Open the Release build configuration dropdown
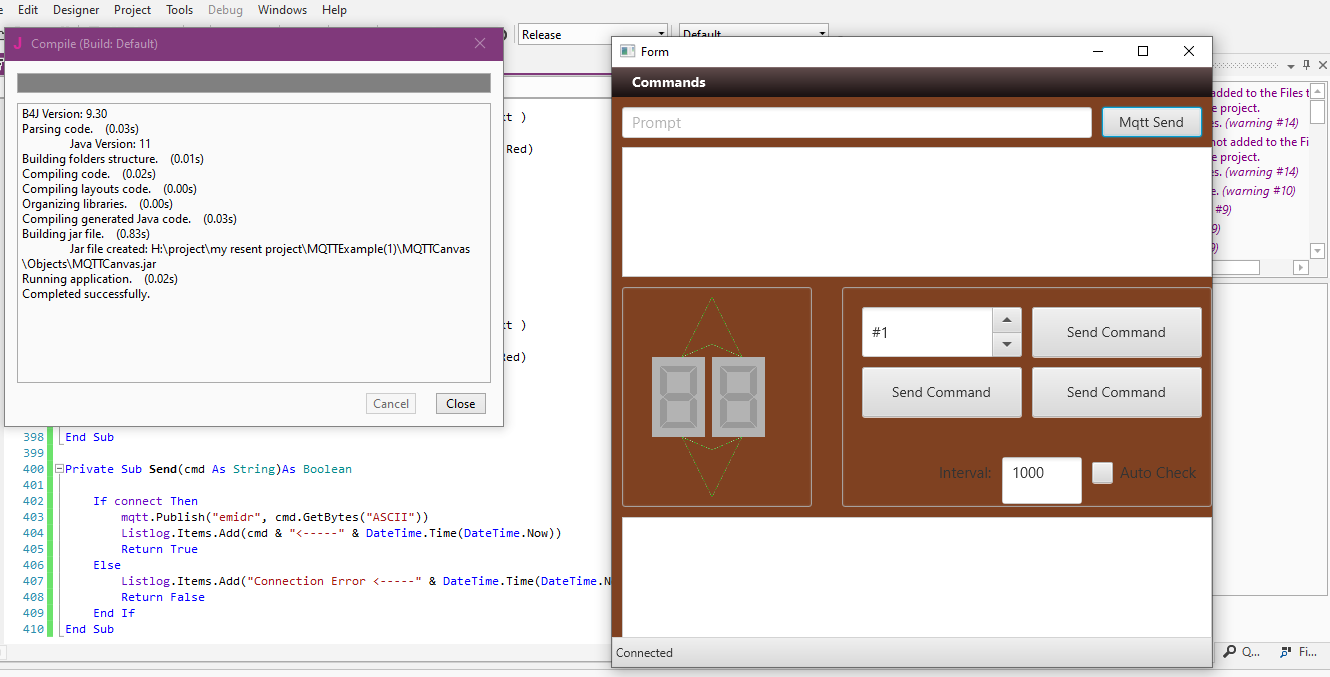1330x677 pixels. tap(661, 34)
